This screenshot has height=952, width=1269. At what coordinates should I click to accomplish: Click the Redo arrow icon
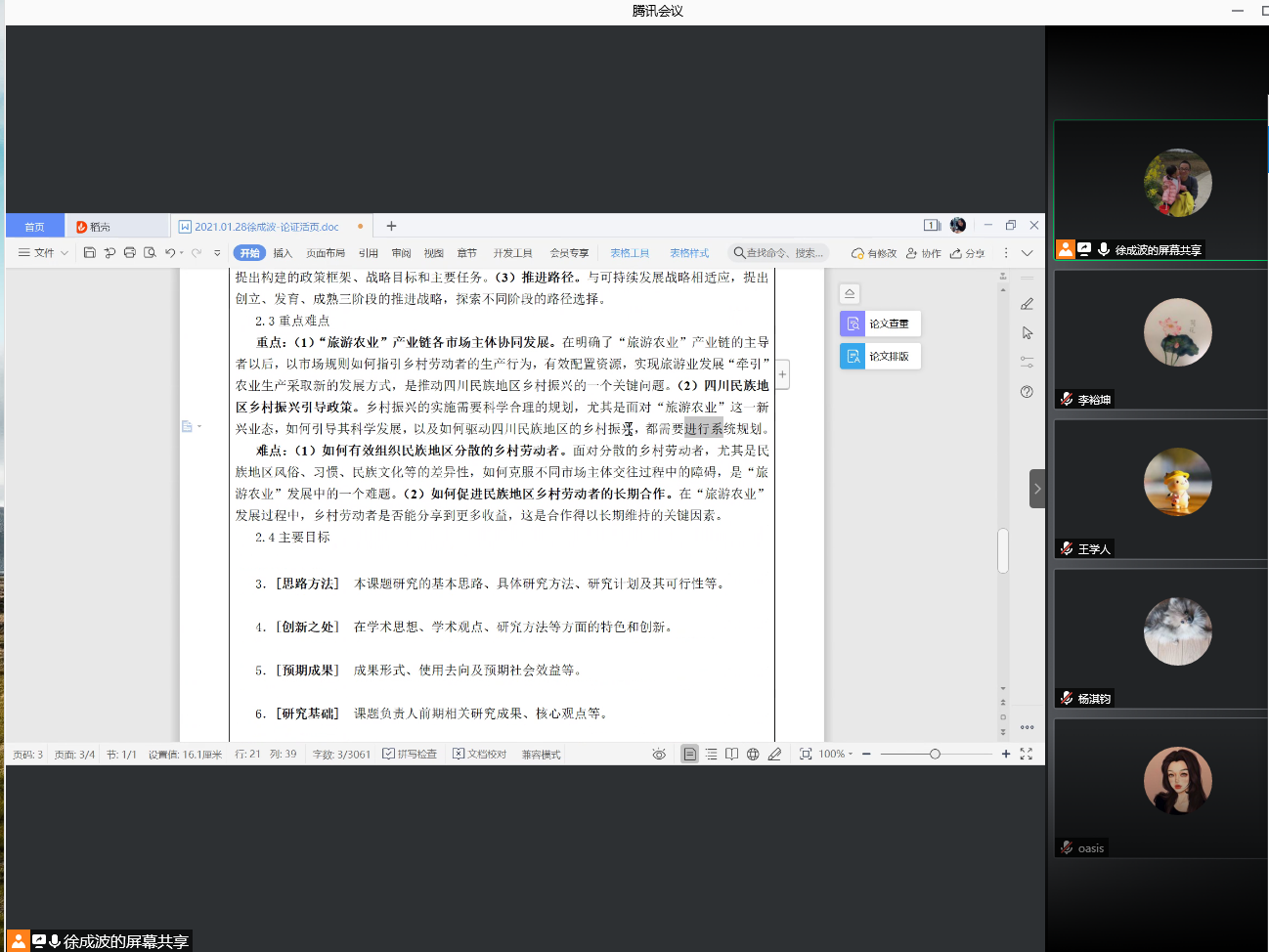click(197, 253)
